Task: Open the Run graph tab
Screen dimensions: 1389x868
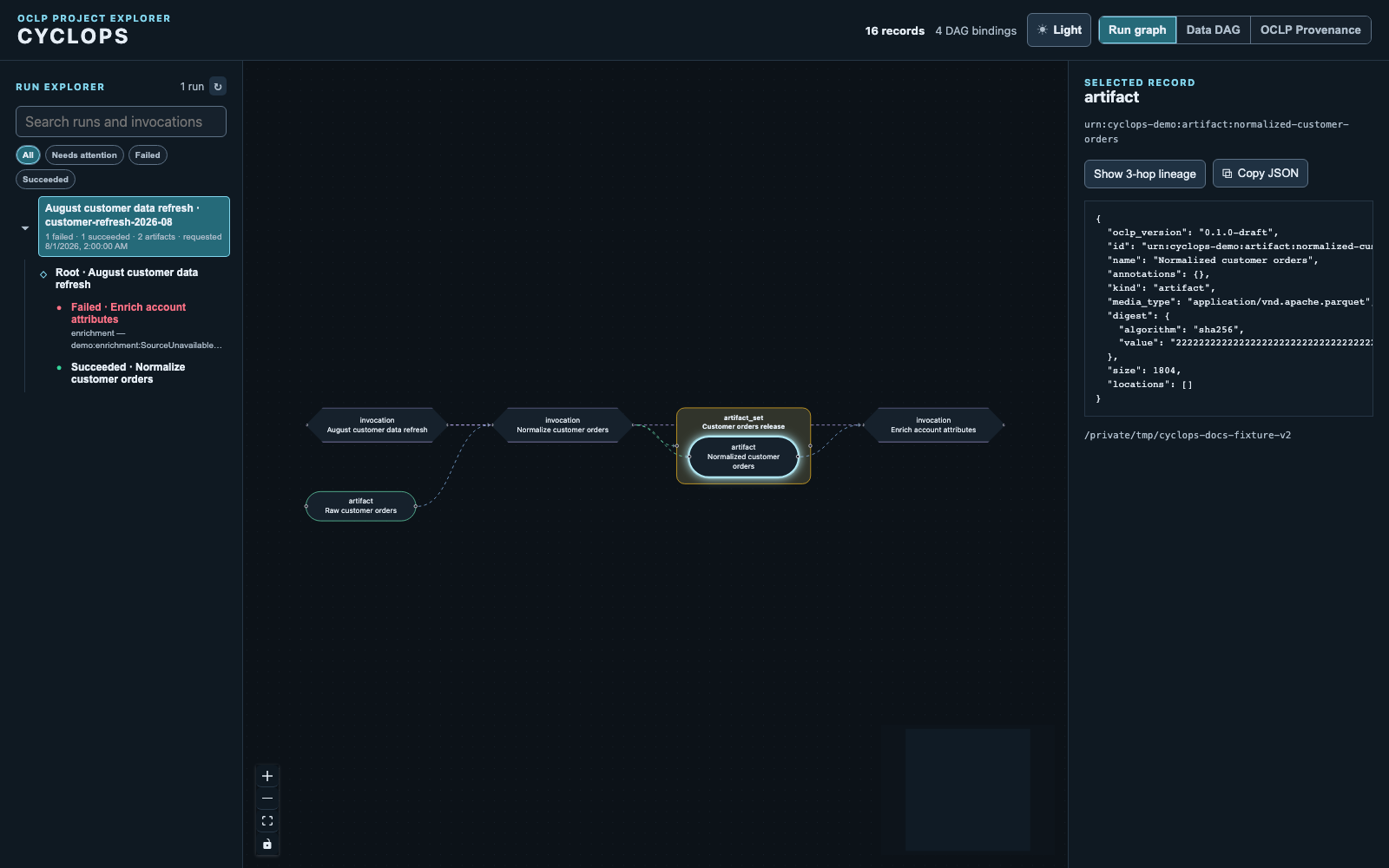Action: pos(1137,30)
